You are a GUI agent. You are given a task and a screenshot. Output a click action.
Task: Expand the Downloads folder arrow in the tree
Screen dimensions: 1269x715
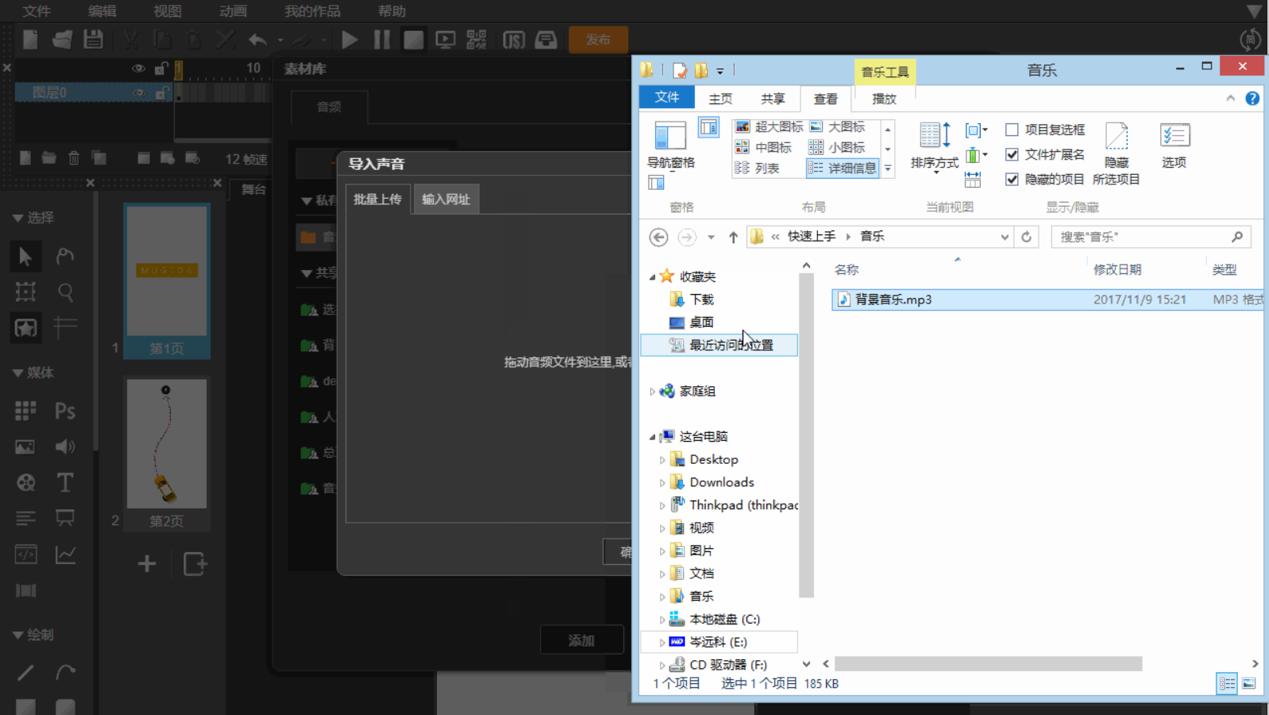(x=662, y=483)
